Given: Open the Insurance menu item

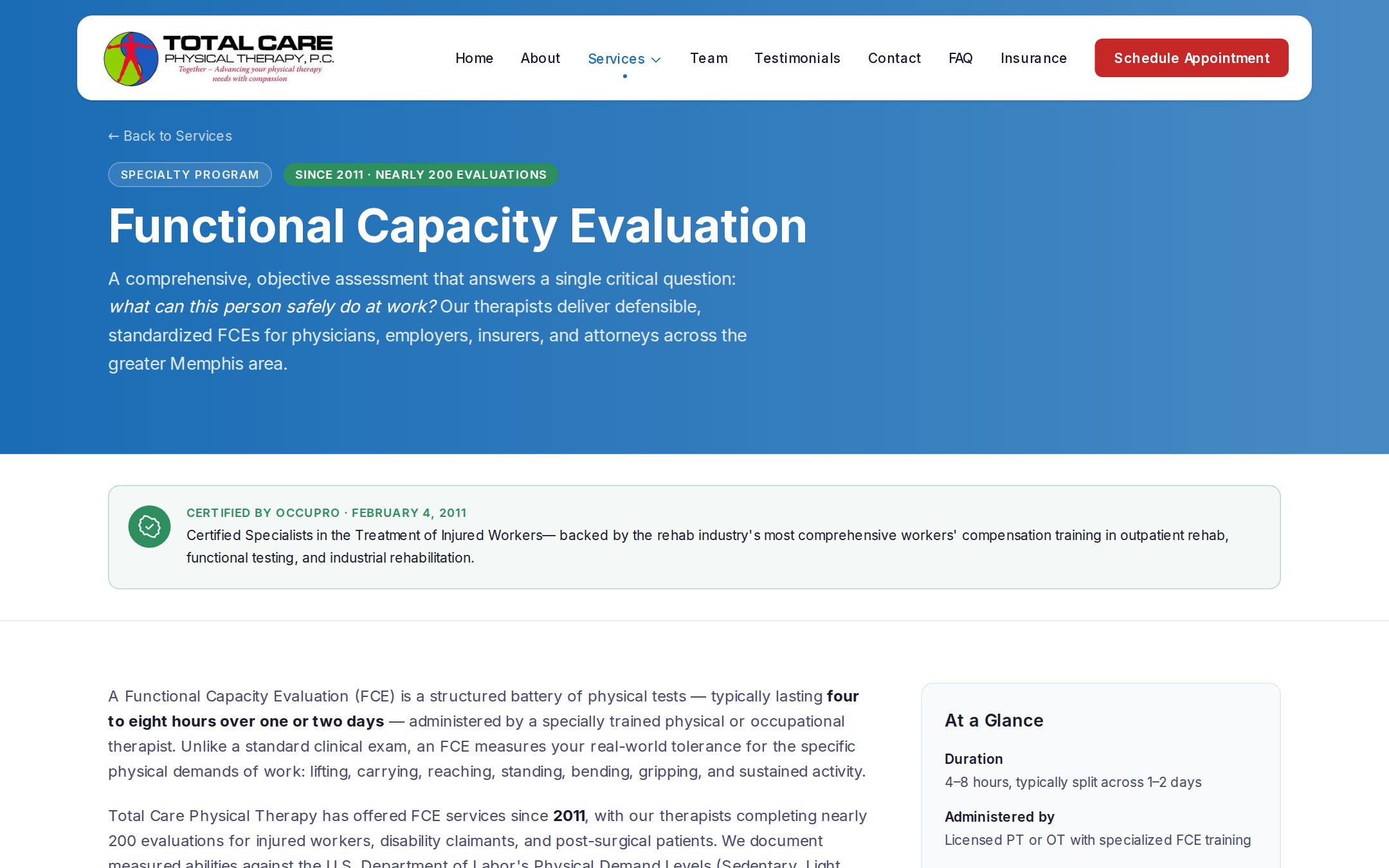Looking at the screenshot, I should tap(1033, 58).
